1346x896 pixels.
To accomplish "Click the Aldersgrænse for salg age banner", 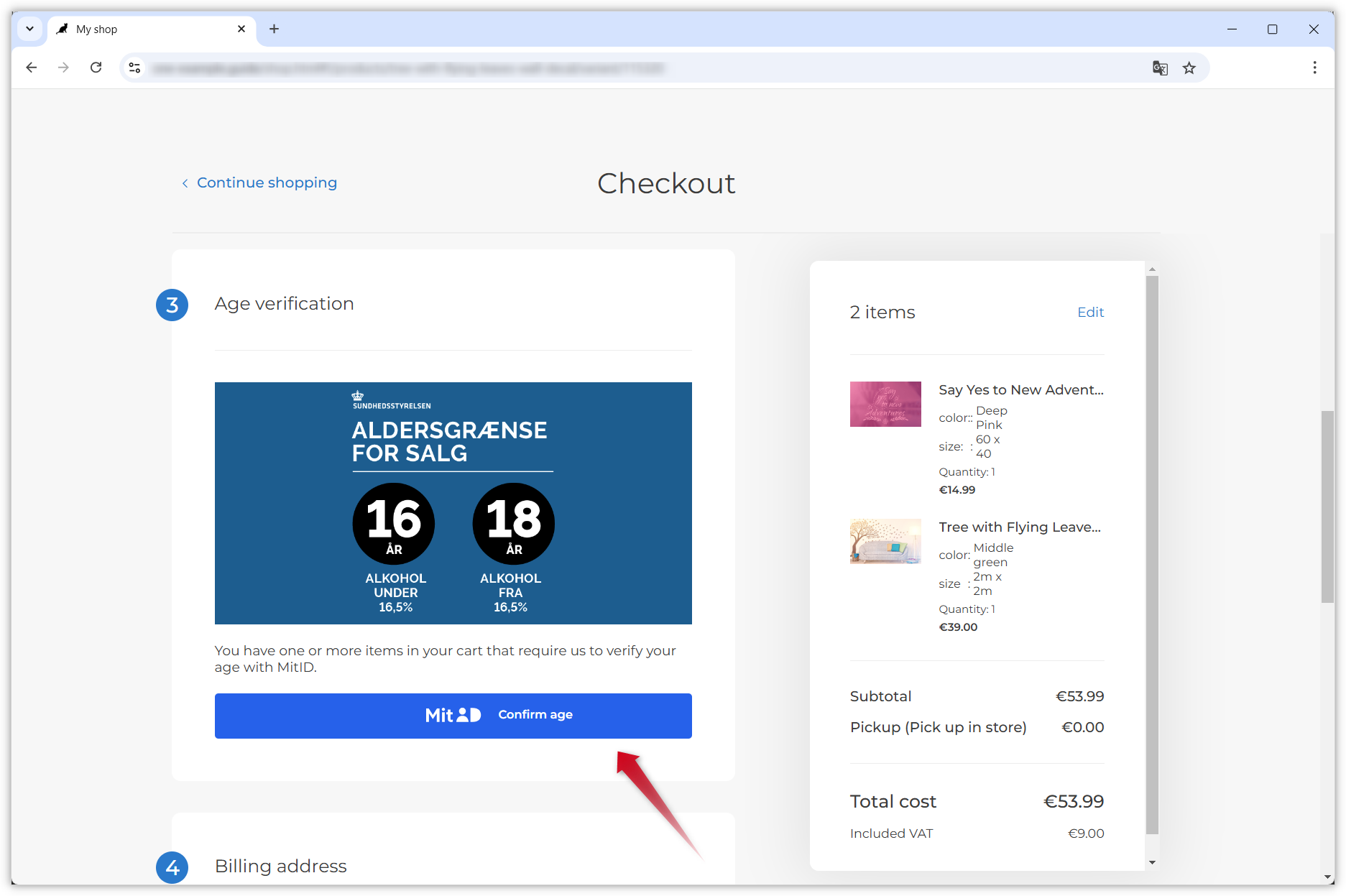I will (453, 503).
